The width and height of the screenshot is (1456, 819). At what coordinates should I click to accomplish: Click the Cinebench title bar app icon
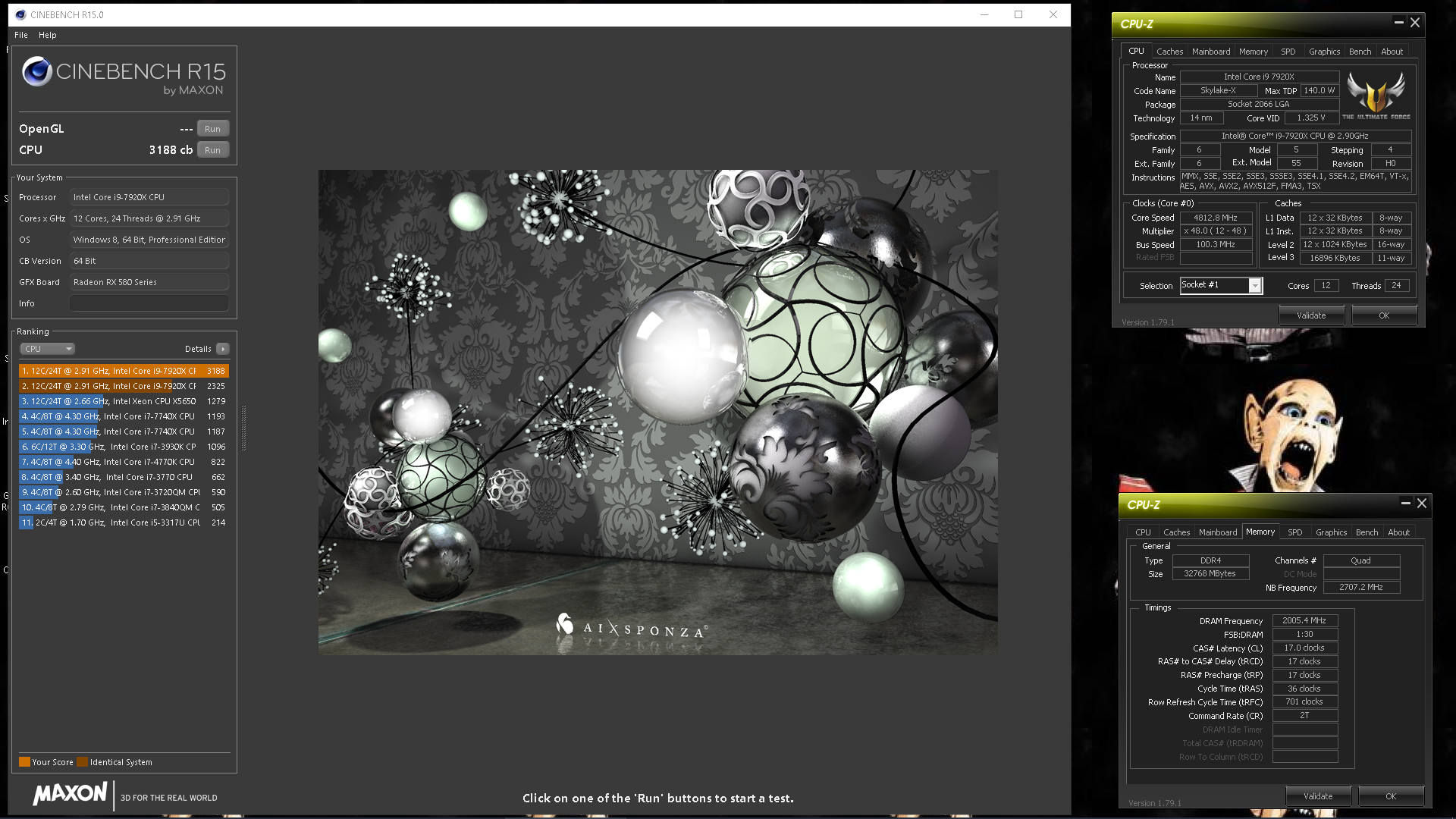click(20, 14)
